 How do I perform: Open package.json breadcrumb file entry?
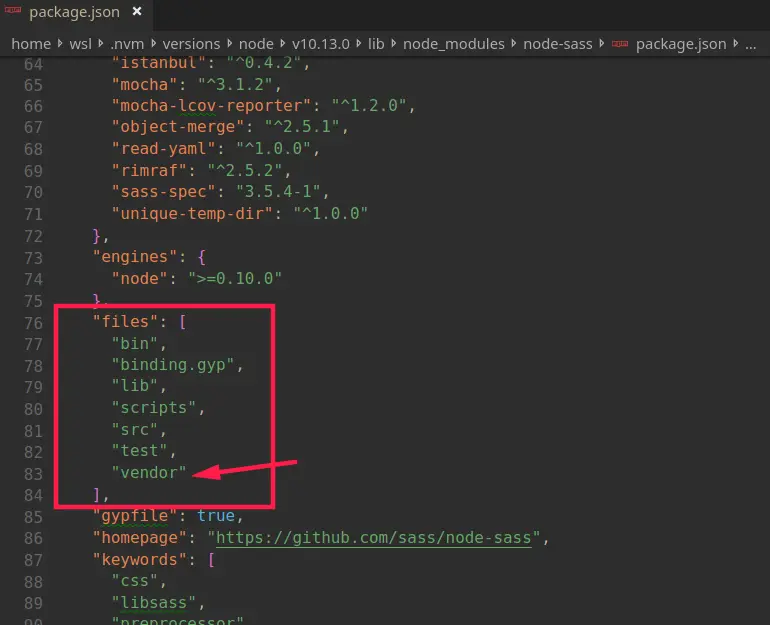point(681,44)
